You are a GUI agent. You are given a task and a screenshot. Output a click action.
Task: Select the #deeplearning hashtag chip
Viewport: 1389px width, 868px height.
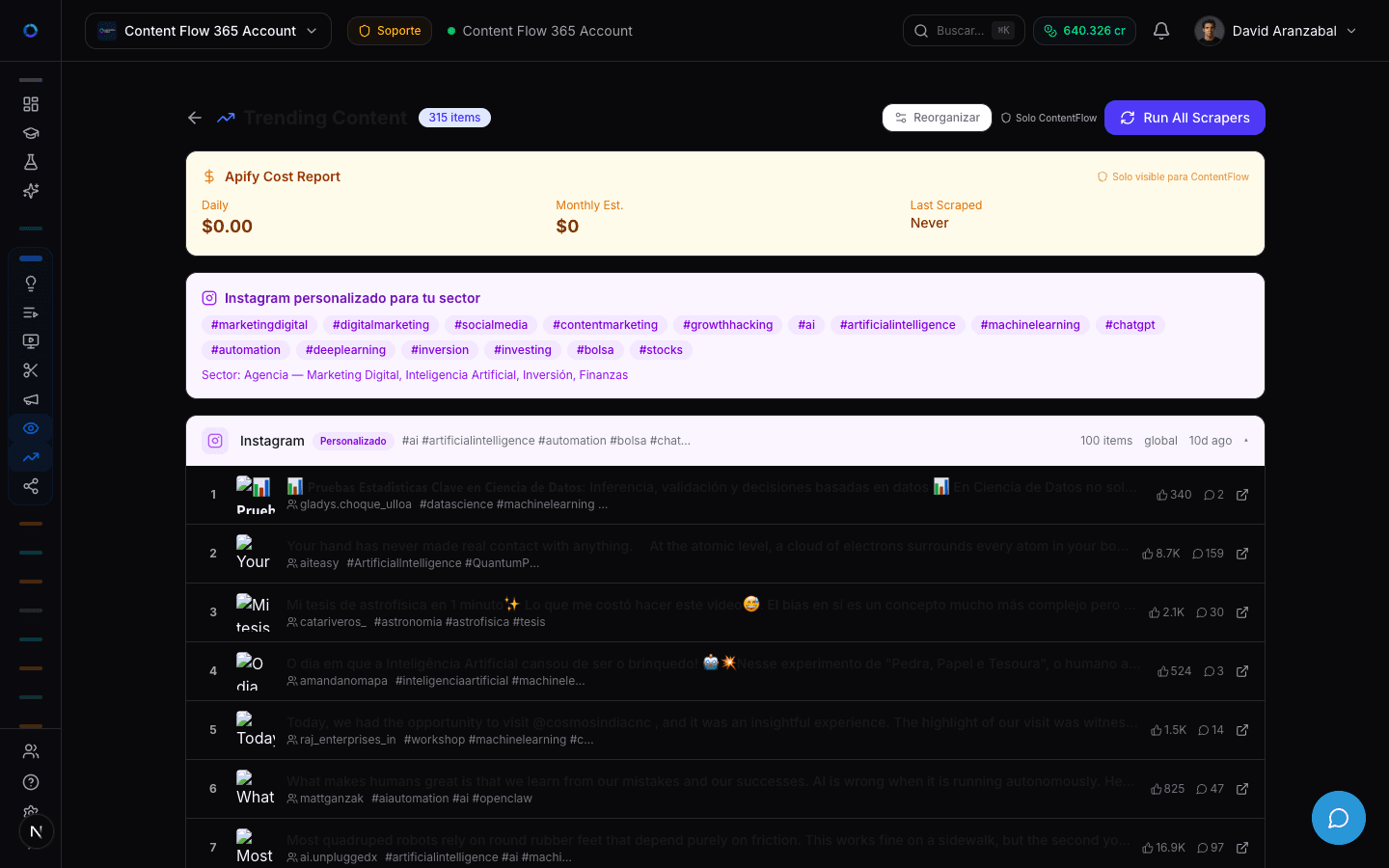point(345,350)
